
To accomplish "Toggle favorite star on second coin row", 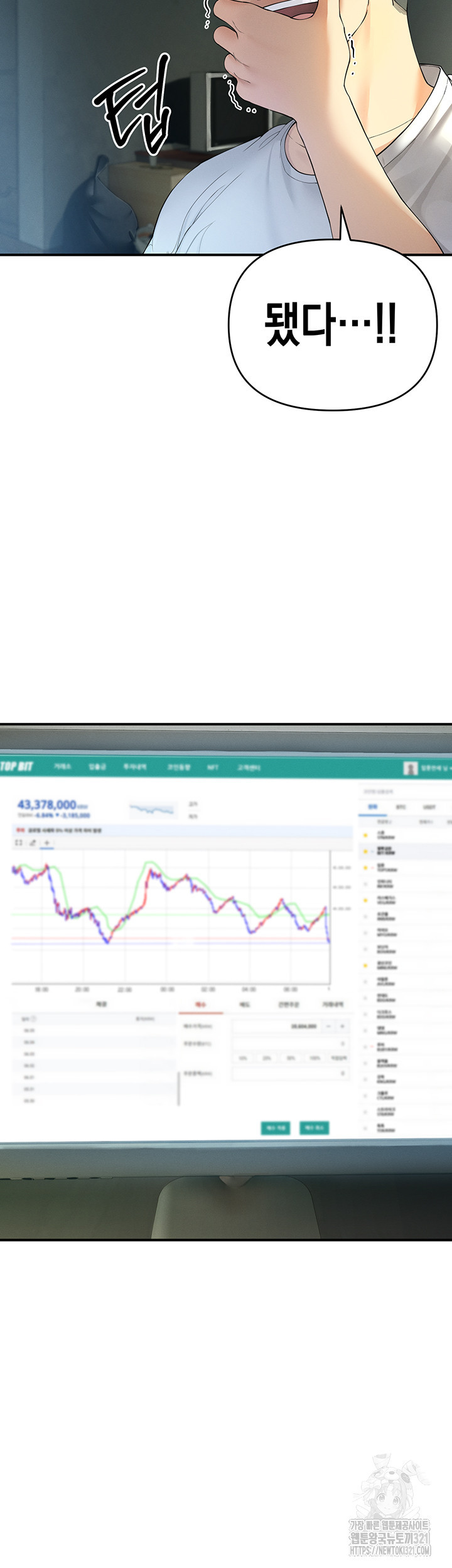I will [x=365, y=851].
